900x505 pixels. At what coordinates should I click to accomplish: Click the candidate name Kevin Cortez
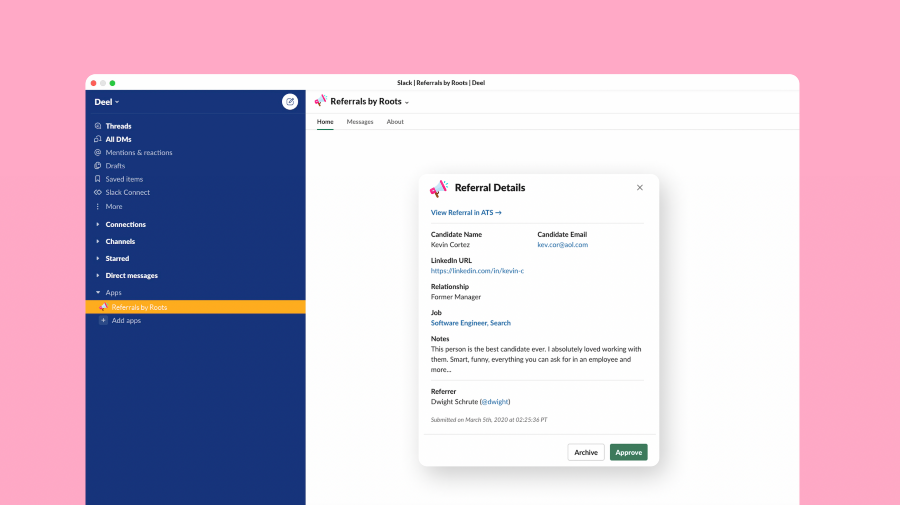click(450, 244)
